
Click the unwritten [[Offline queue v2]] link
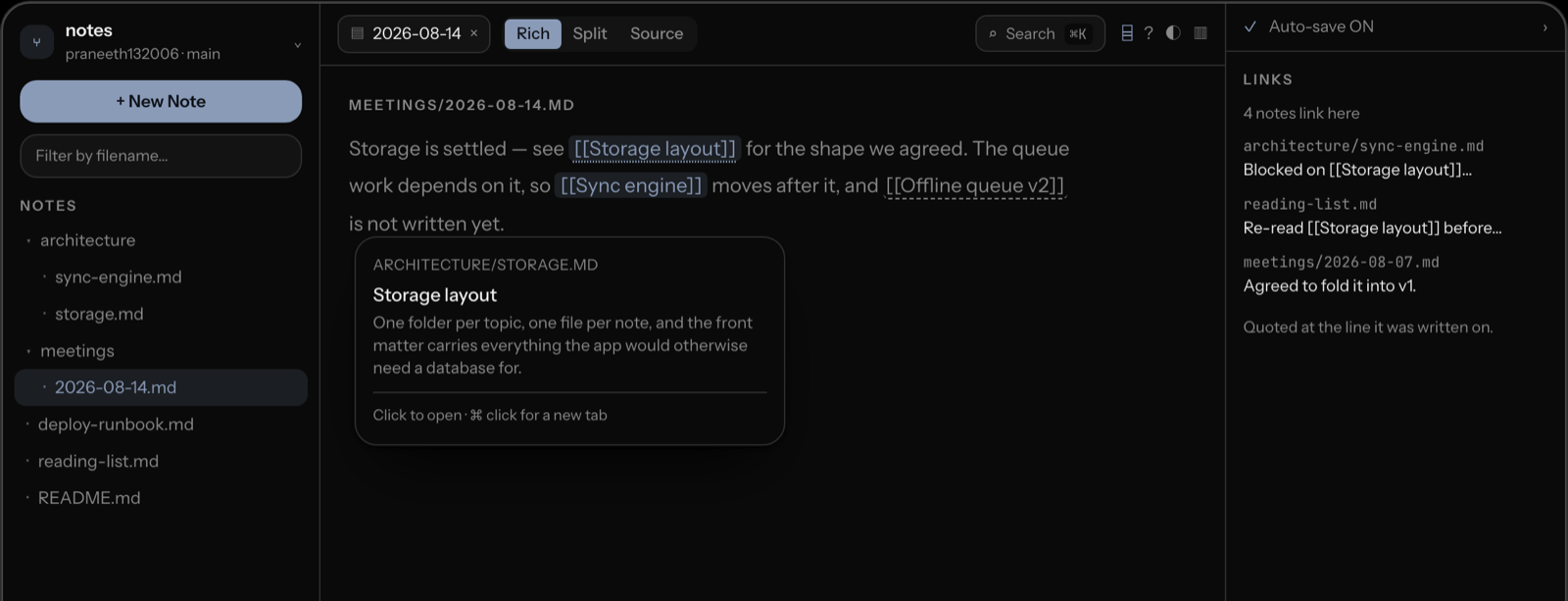[x=975, y=185]
